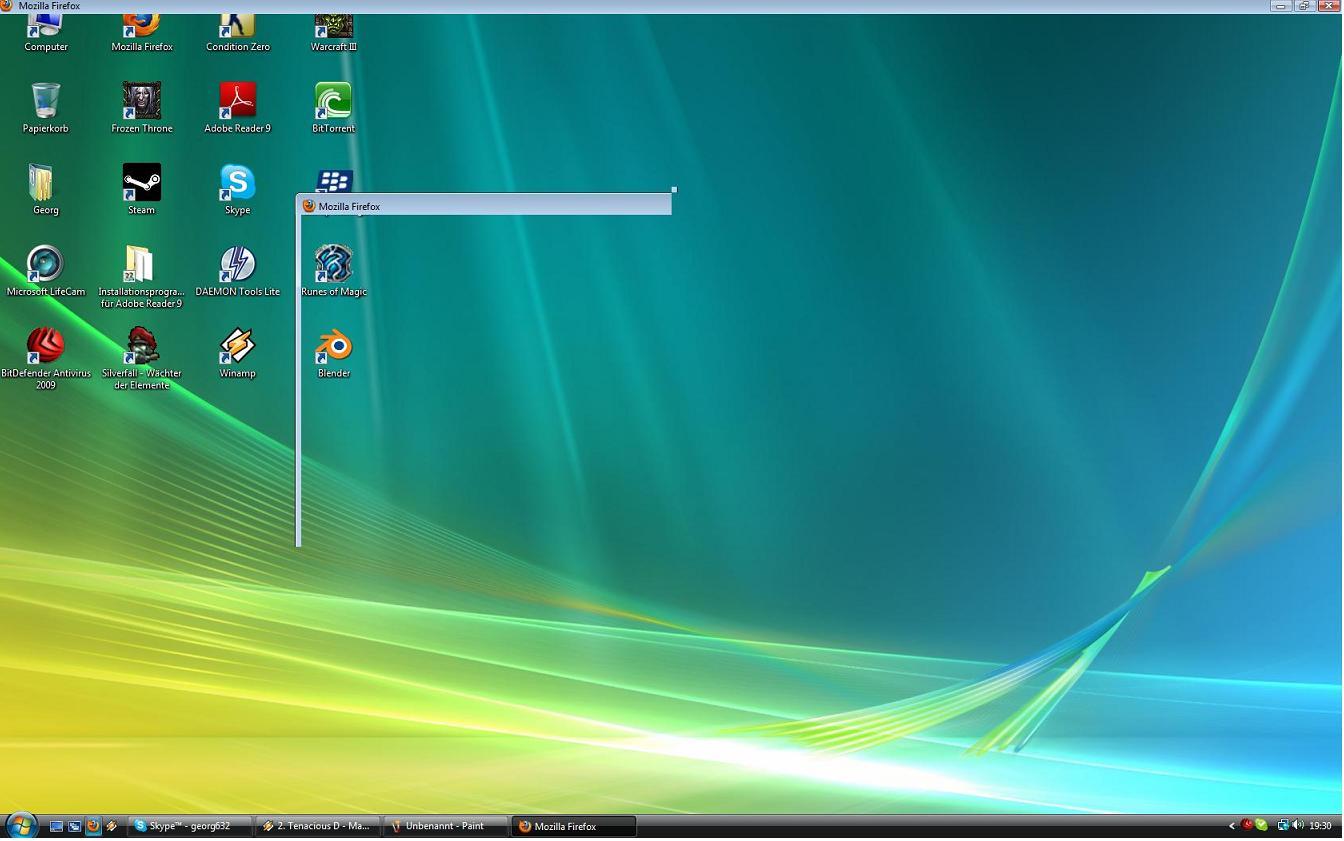
Task: Click the small Mozilla Firefox window title bar
Action: (485, 206)
